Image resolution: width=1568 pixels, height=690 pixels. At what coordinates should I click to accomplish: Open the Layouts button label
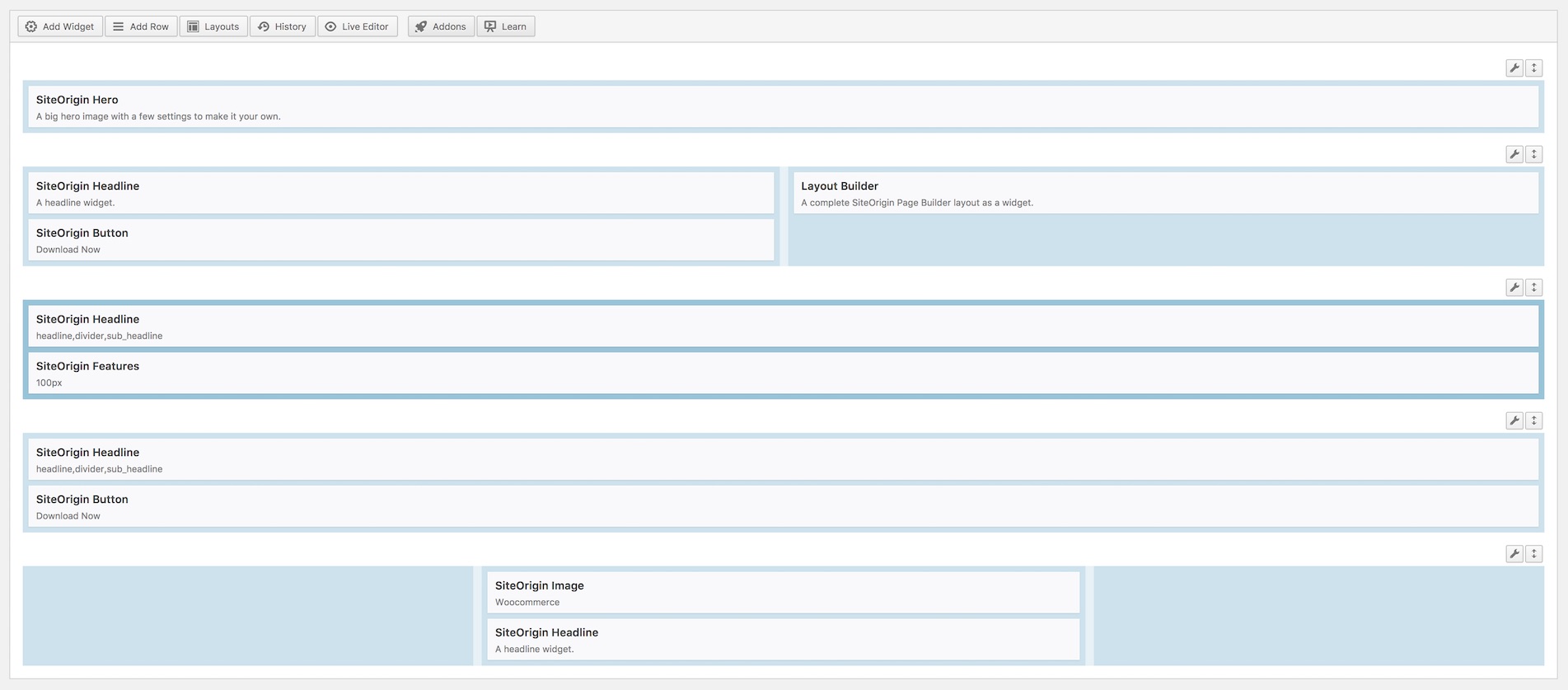point(222,26)
